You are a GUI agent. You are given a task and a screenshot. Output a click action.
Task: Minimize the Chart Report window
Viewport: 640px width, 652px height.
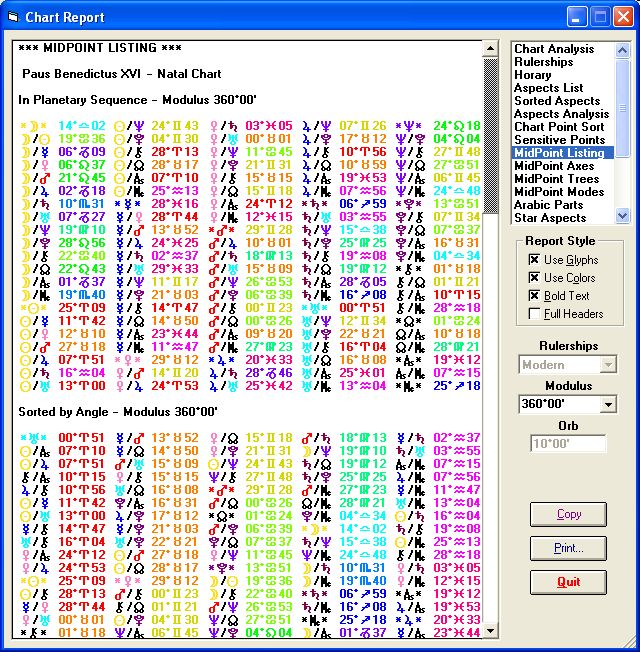coord(577,16)
